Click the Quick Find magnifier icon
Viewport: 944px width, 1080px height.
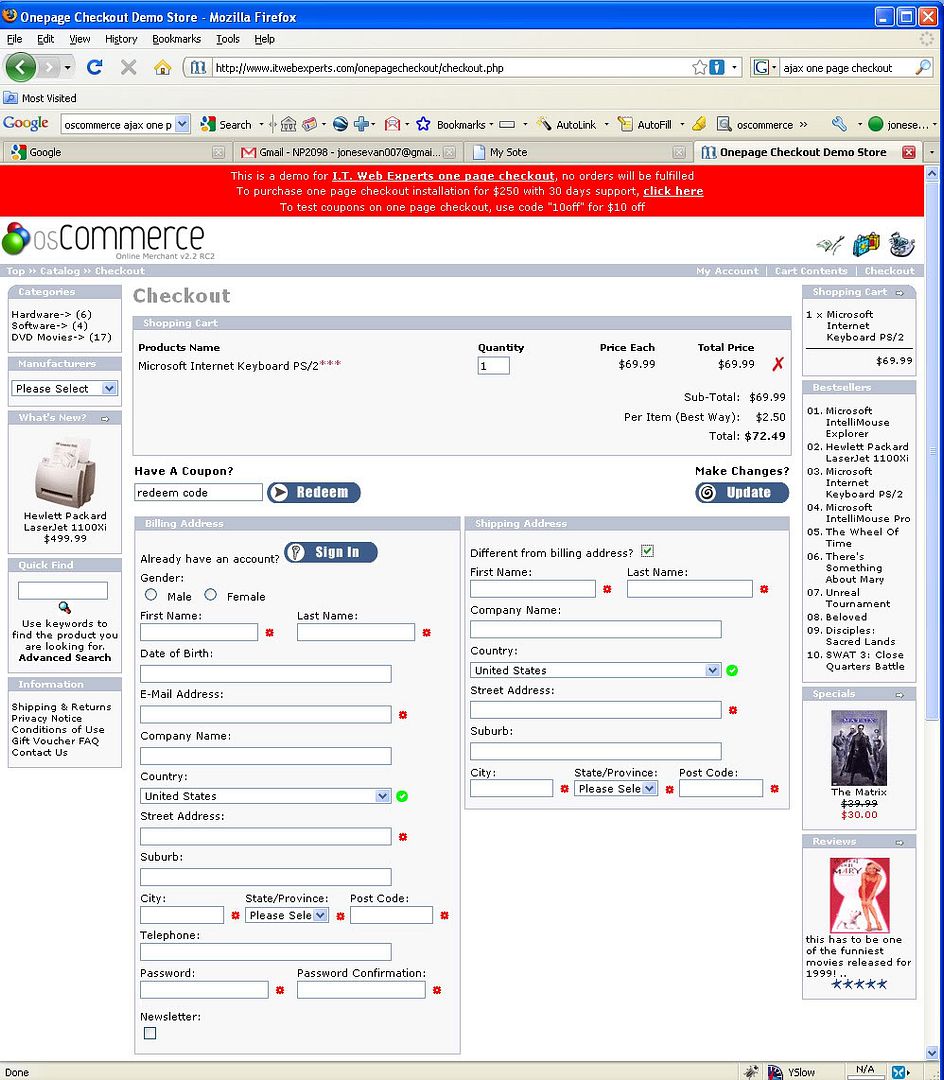tap(64, 607)
